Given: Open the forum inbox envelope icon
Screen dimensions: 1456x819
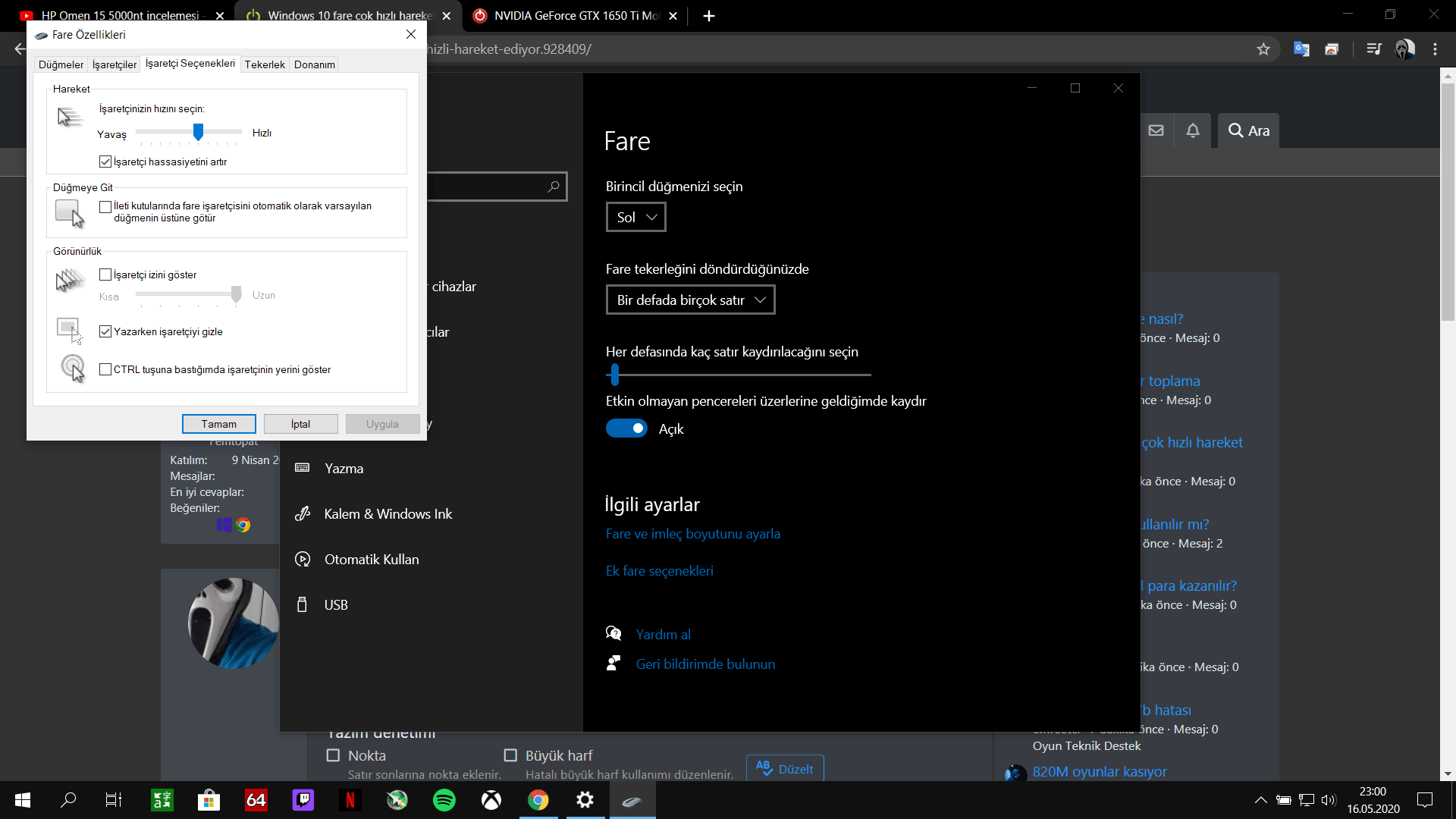Looking at the screenshot, I should point(1156,130).
